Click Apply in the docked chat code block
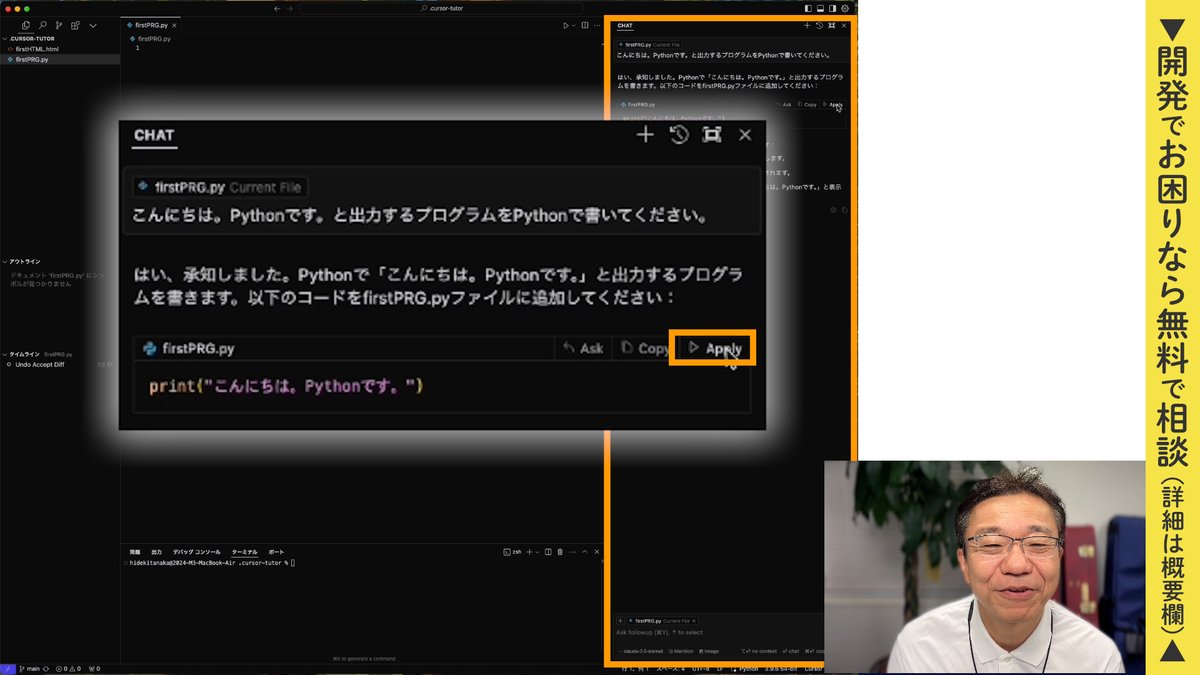The image size is (1200, 675). [x=833, y=104]
